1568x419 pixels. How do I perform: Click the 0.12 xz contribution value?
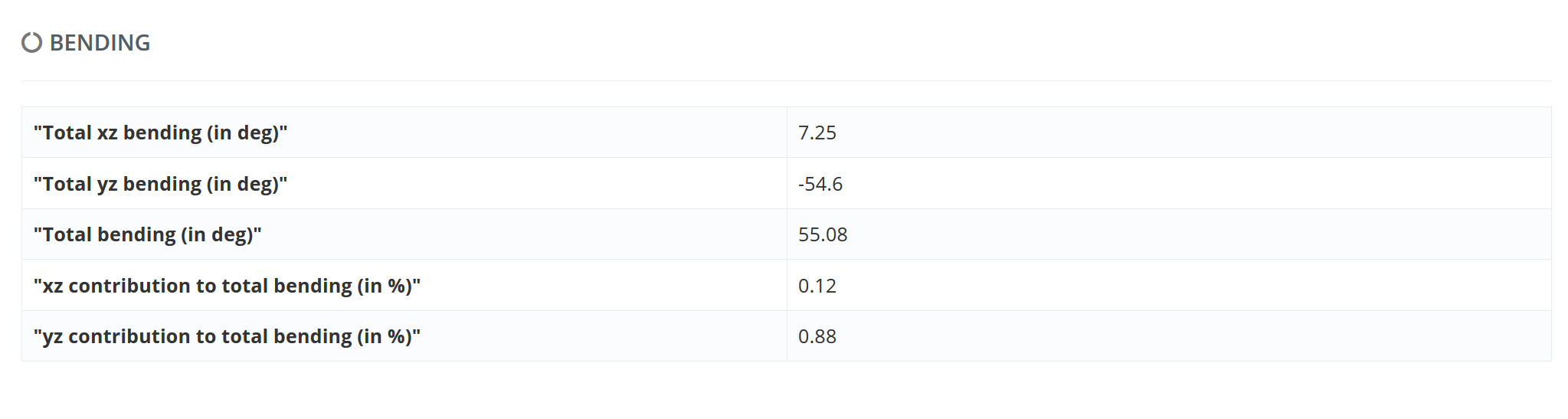(817, 286)
